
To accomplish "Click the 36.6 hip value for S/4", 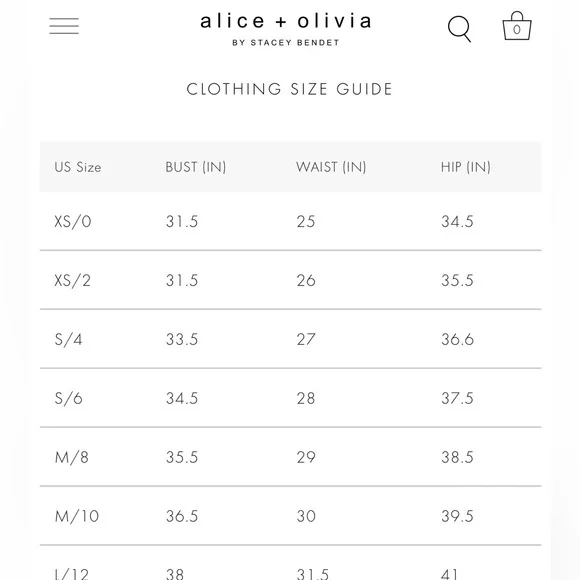I will (458, 340).
